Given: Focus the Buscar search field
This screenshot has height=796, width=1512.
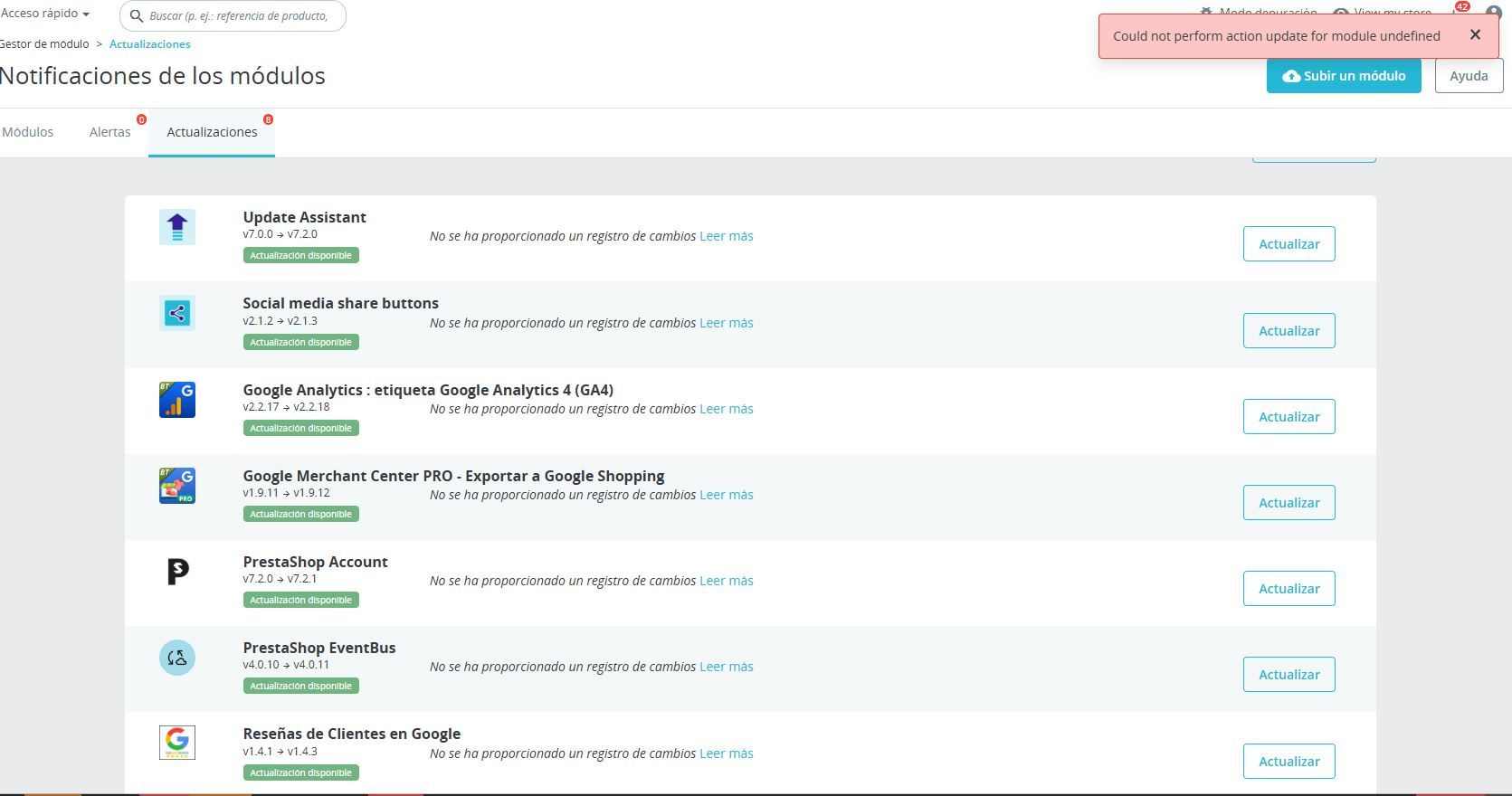Looking at the screenshot, I should coord(233,15).
